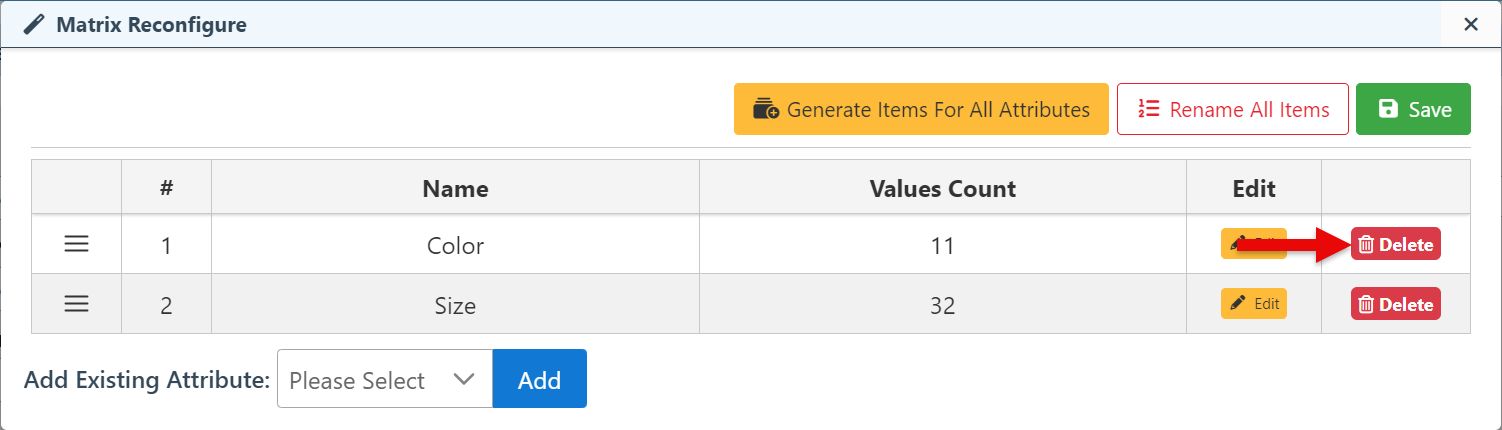Close the Matrix Reconfigure dialog
The image size is (1502, 430).
coord(1471,24)
